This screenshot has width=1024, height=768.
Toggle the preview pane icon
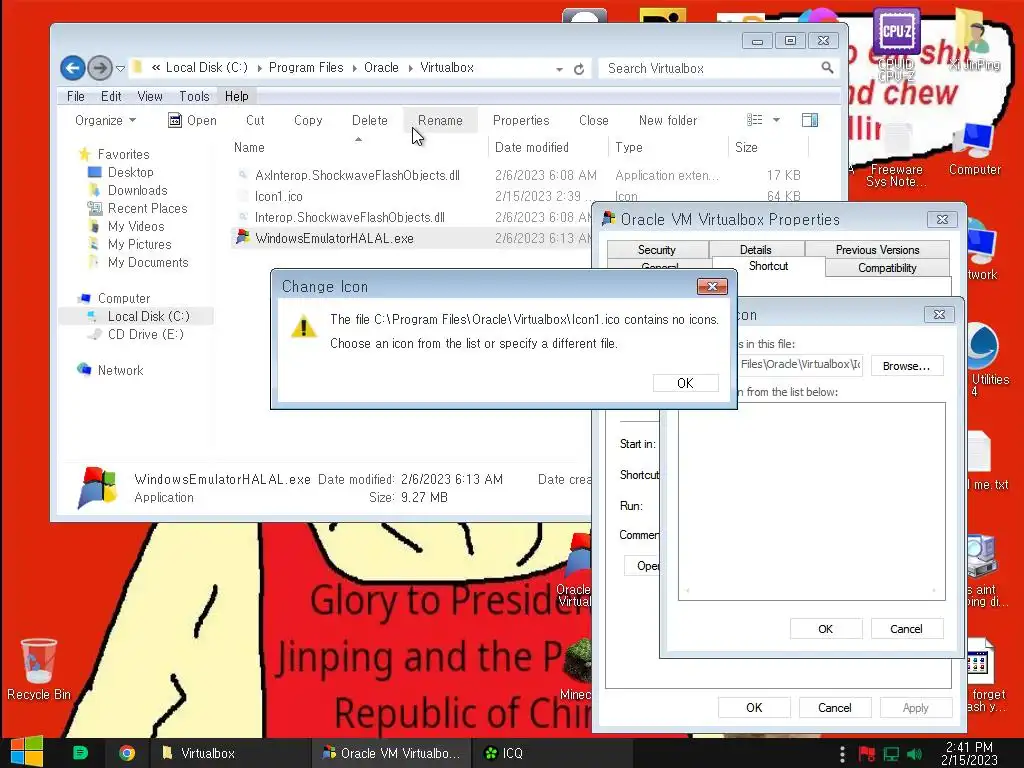click(810, 120)
